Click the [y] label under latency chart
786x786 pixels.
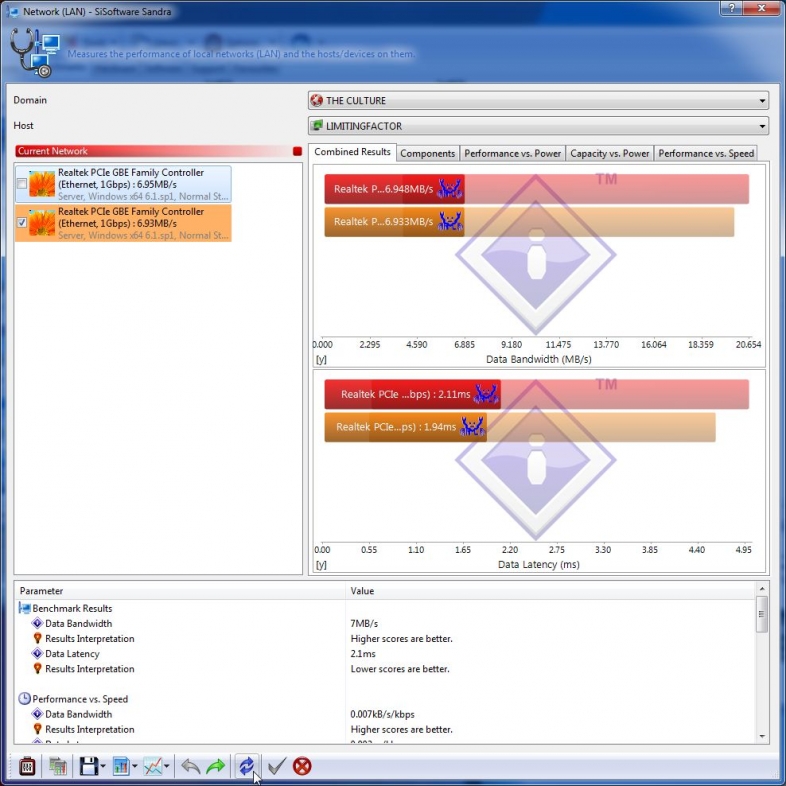click(x=321, y=564)
